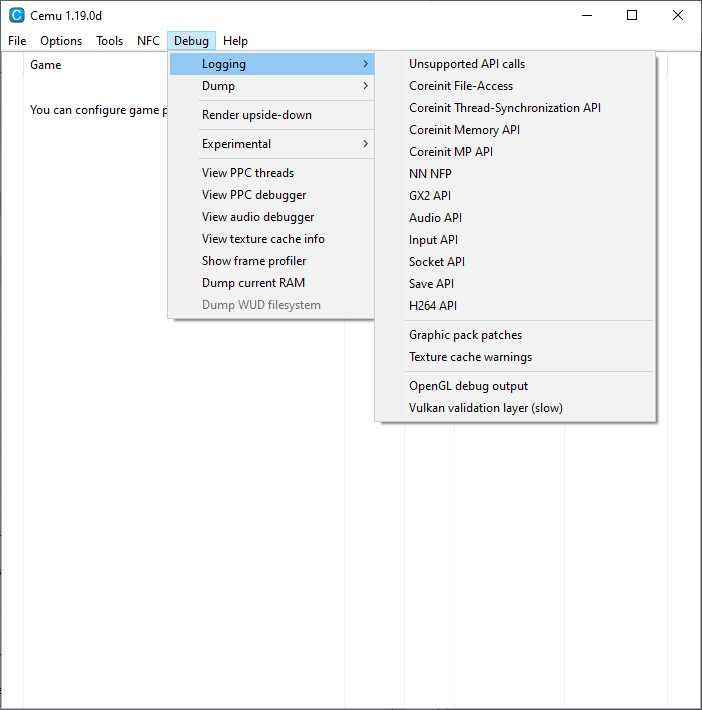Enable Coreinit Memory API logging
Viewport: 702px width, 710px height.
(x=515, y=130)
